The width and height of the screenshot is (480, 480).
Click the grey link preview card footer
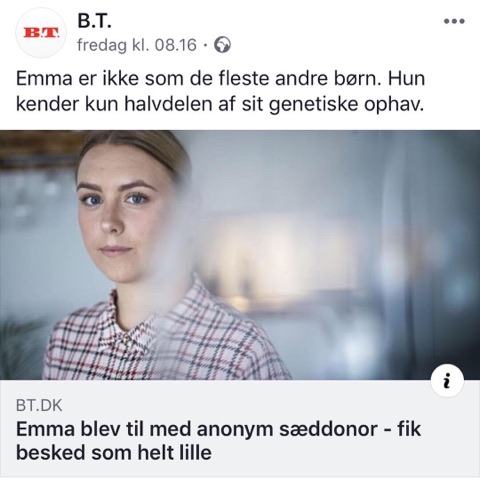(240, 428)
